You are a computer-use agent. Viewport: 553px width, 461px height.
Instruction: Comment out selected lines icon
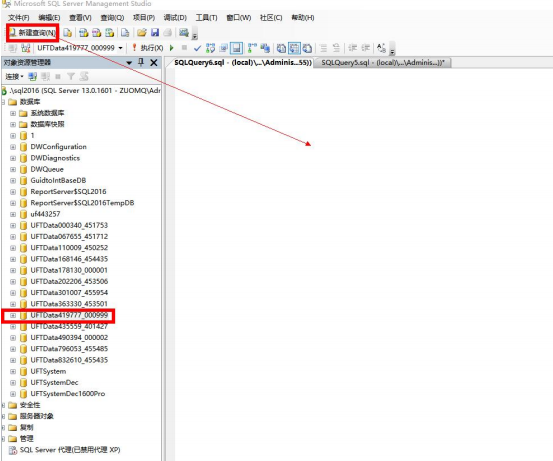tap(323, 48)
